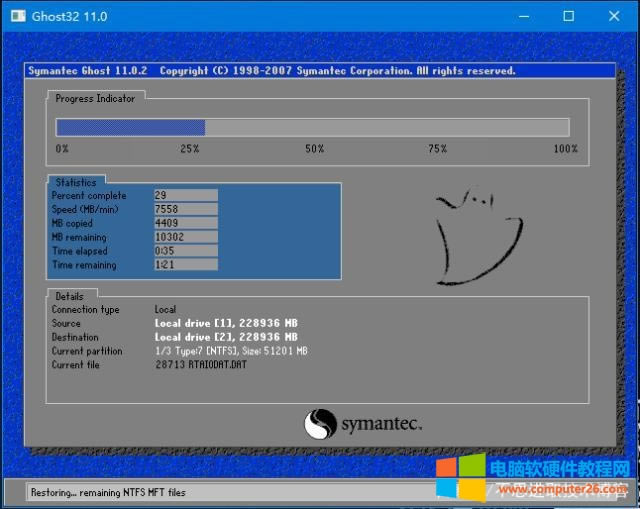Click the Symantec yin-yang logo icon
640x509 pixels.
click(x=320, y=424)
